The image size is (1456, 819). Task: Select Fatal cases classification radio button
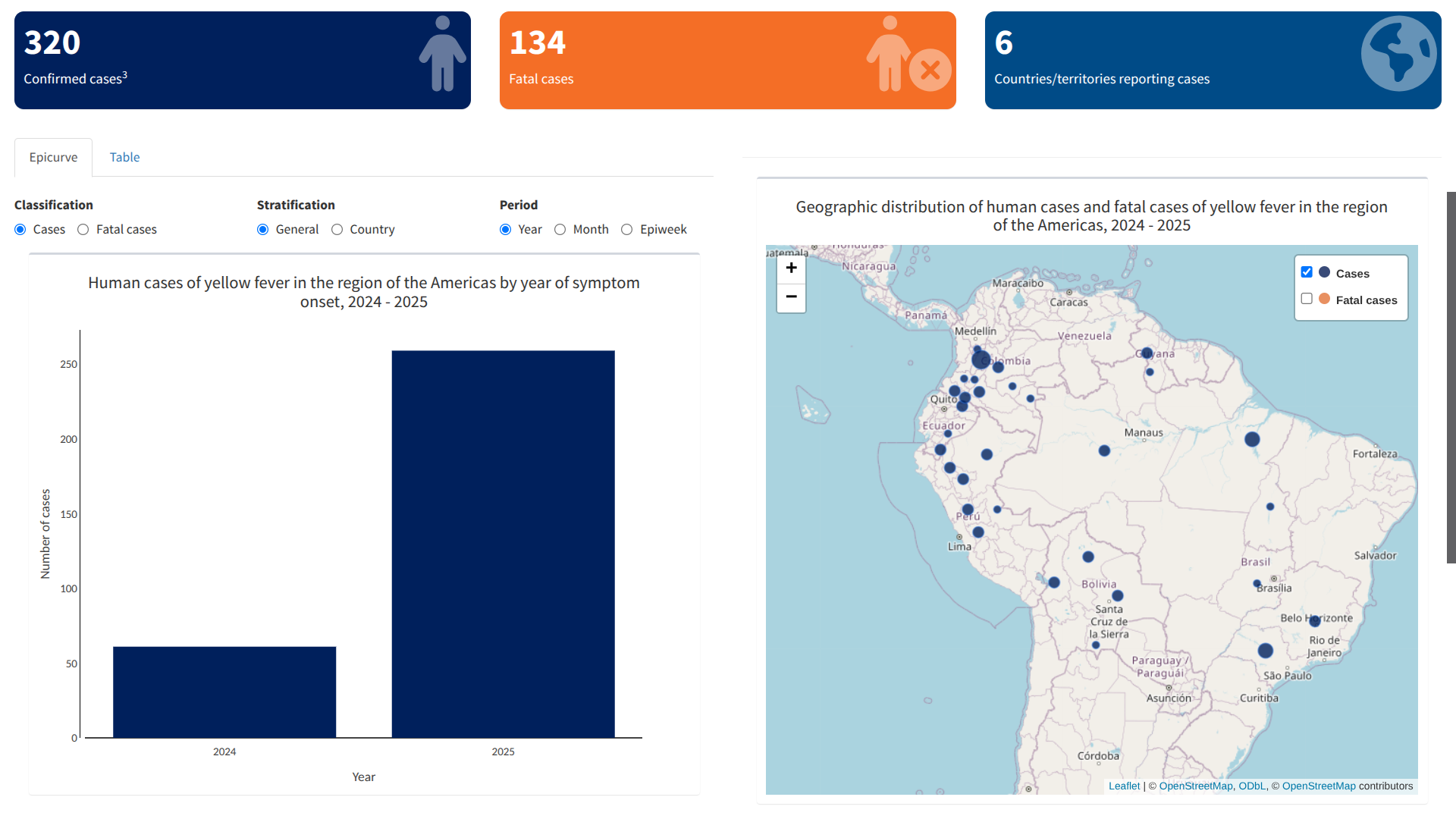83,230
